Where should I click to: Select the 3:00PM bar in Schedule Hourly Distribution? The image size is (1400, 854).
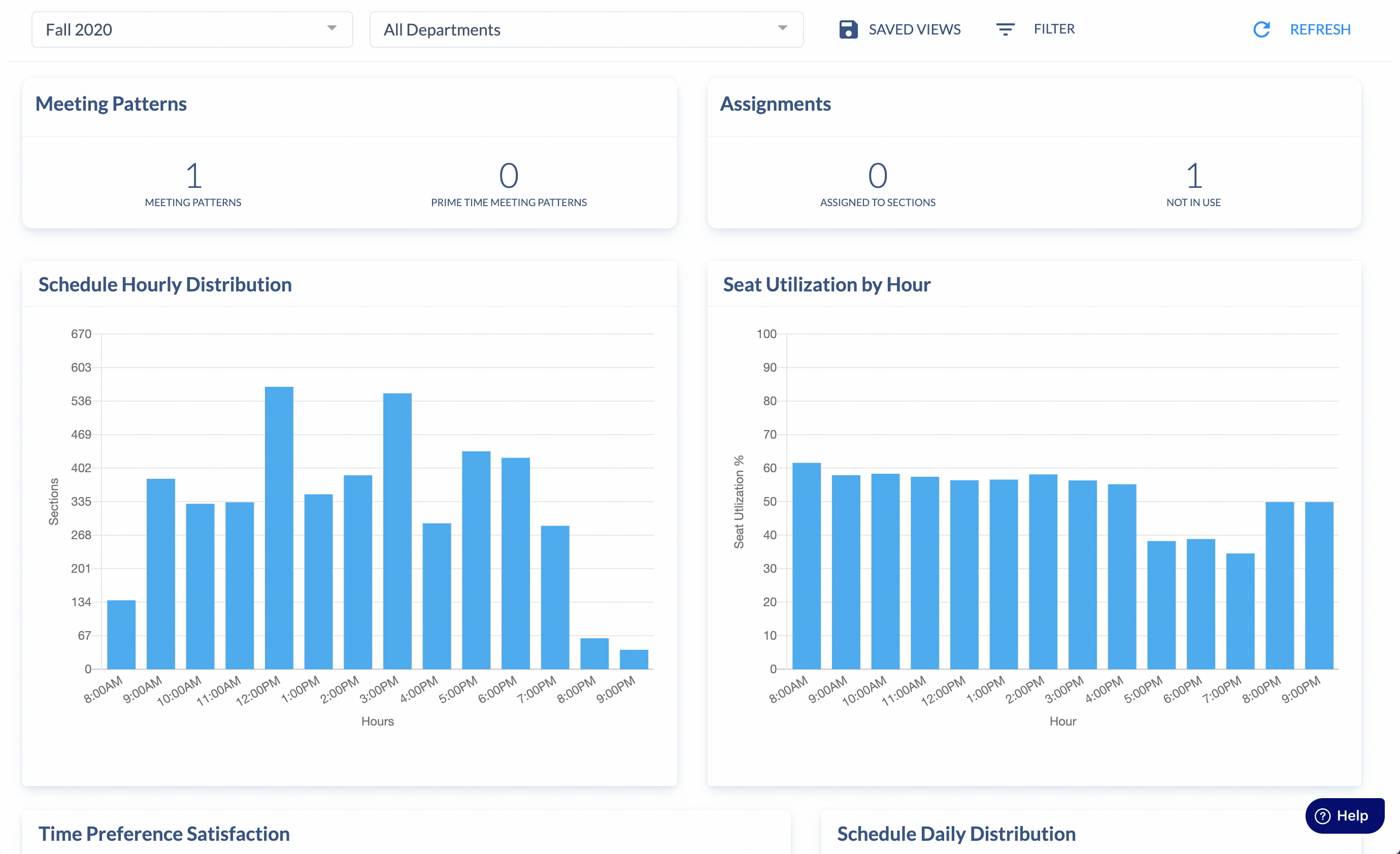coord(397,531)
